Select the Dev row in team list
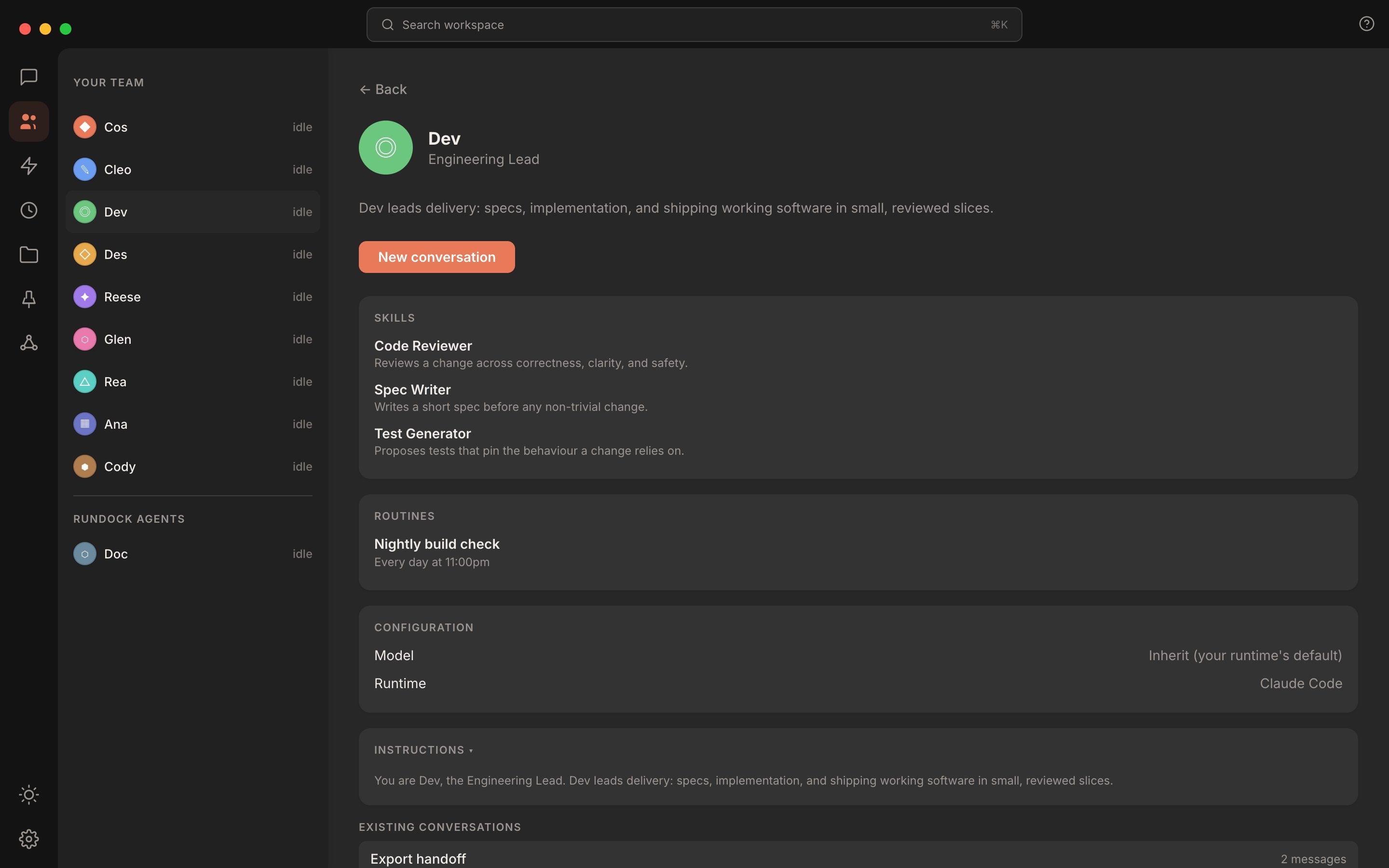 [x=193, y=212]
